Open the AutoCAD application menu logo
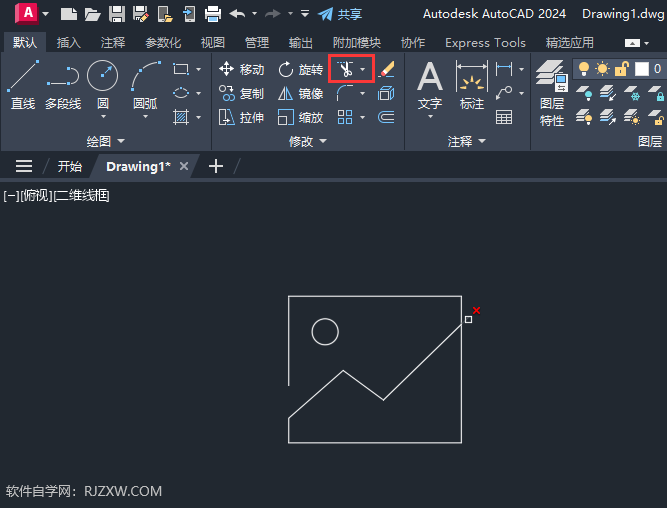 (26, 14)
